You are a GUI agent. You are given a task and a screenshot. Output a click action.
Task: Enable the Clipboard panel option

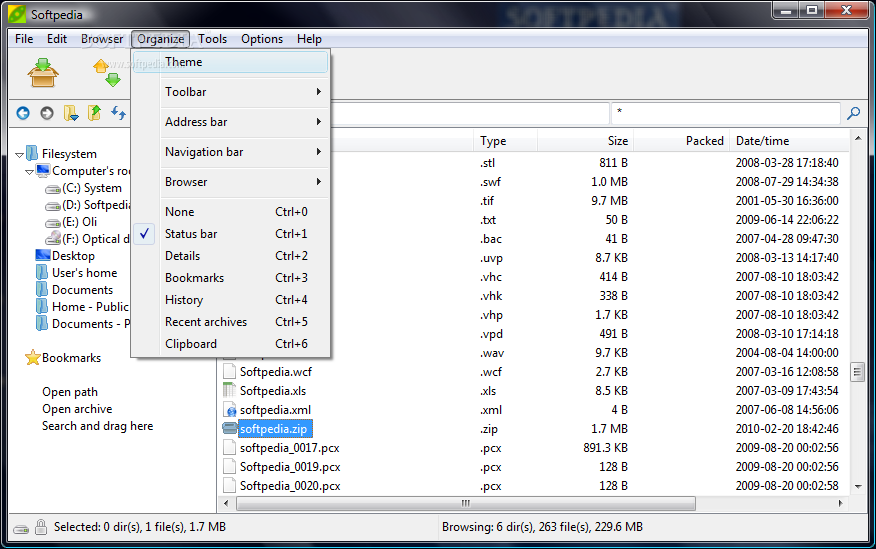(x=231, y=343)
